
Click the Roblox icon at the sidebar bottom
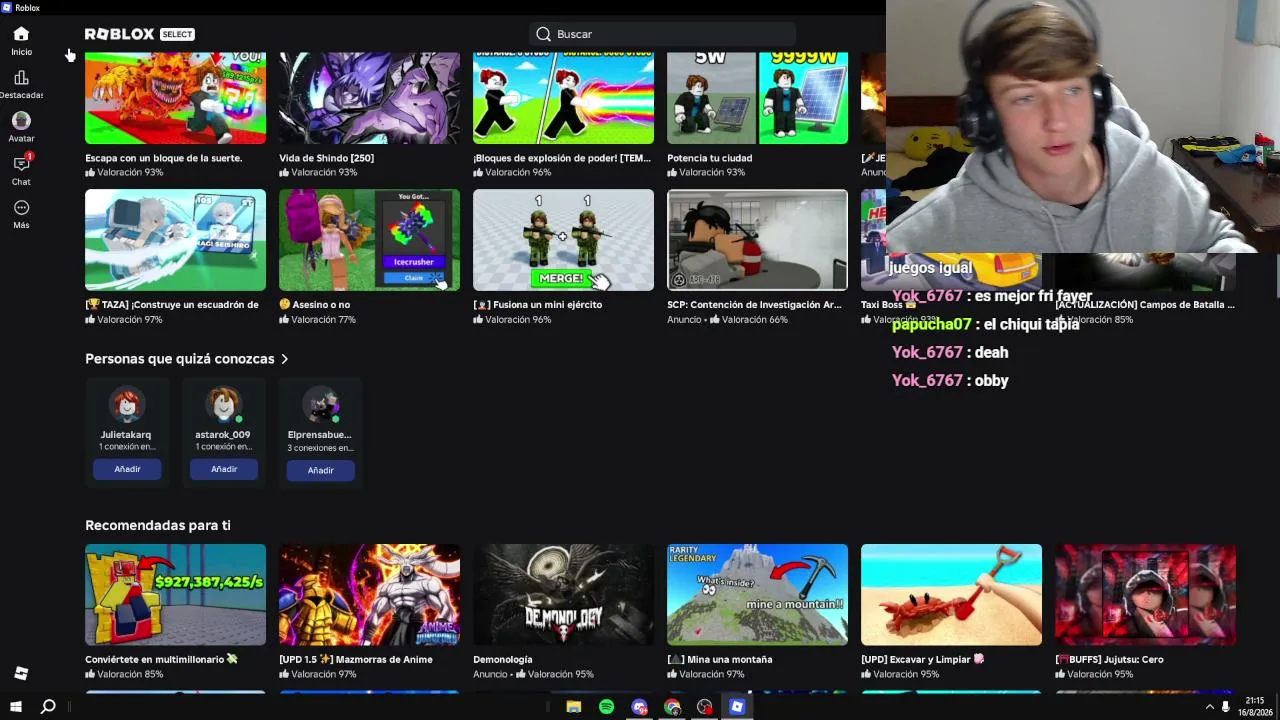pos(21,673)
